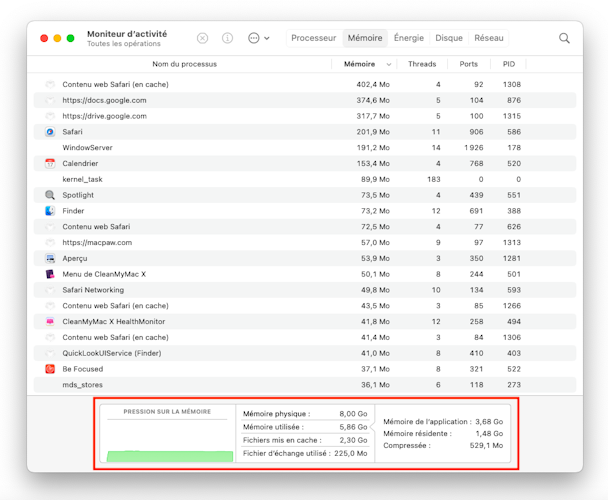This screenshot has width=608, height=500.
Task: Sort by the Mémoire column header
Action: pos(359,64)
